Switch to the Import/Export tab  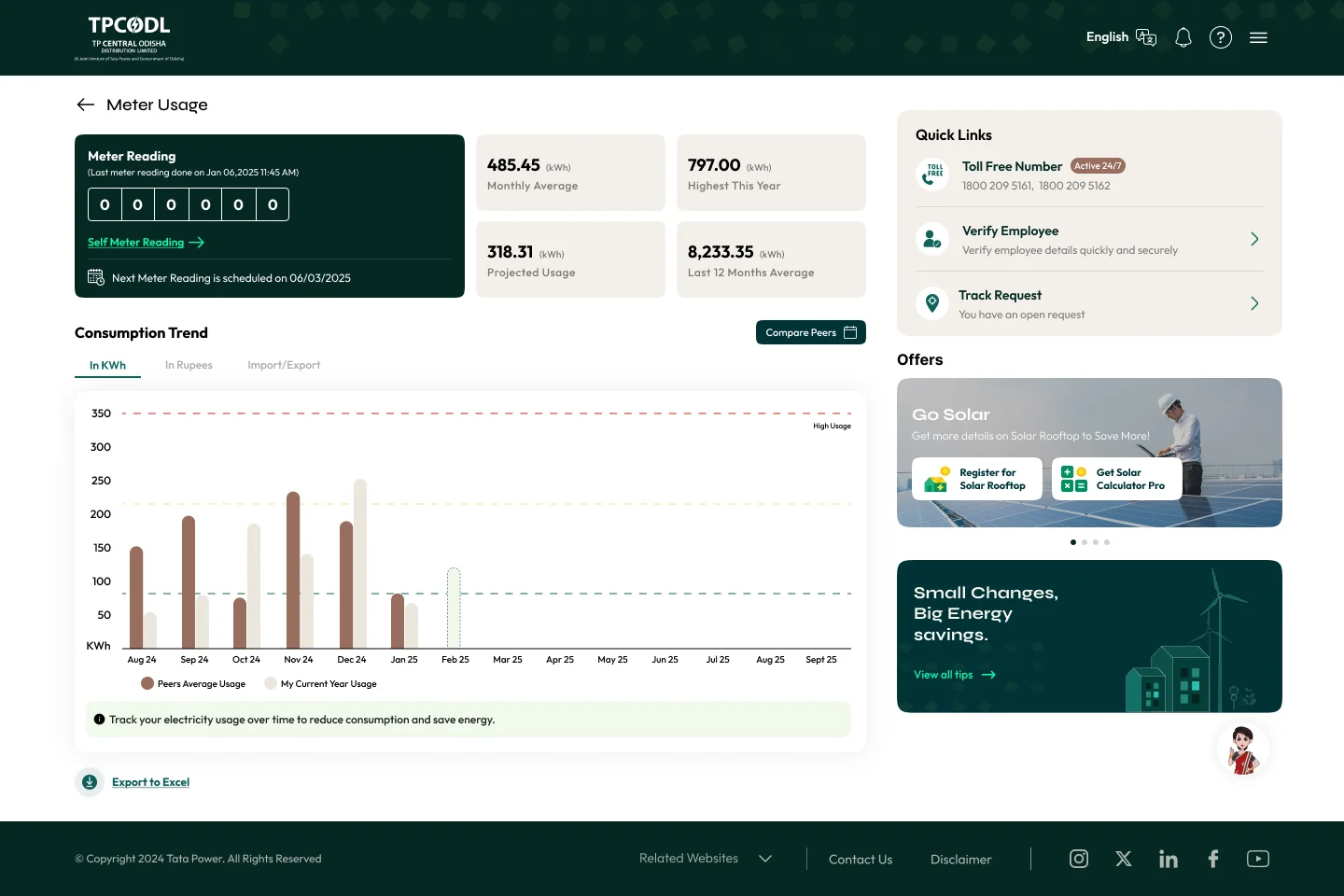284,365
